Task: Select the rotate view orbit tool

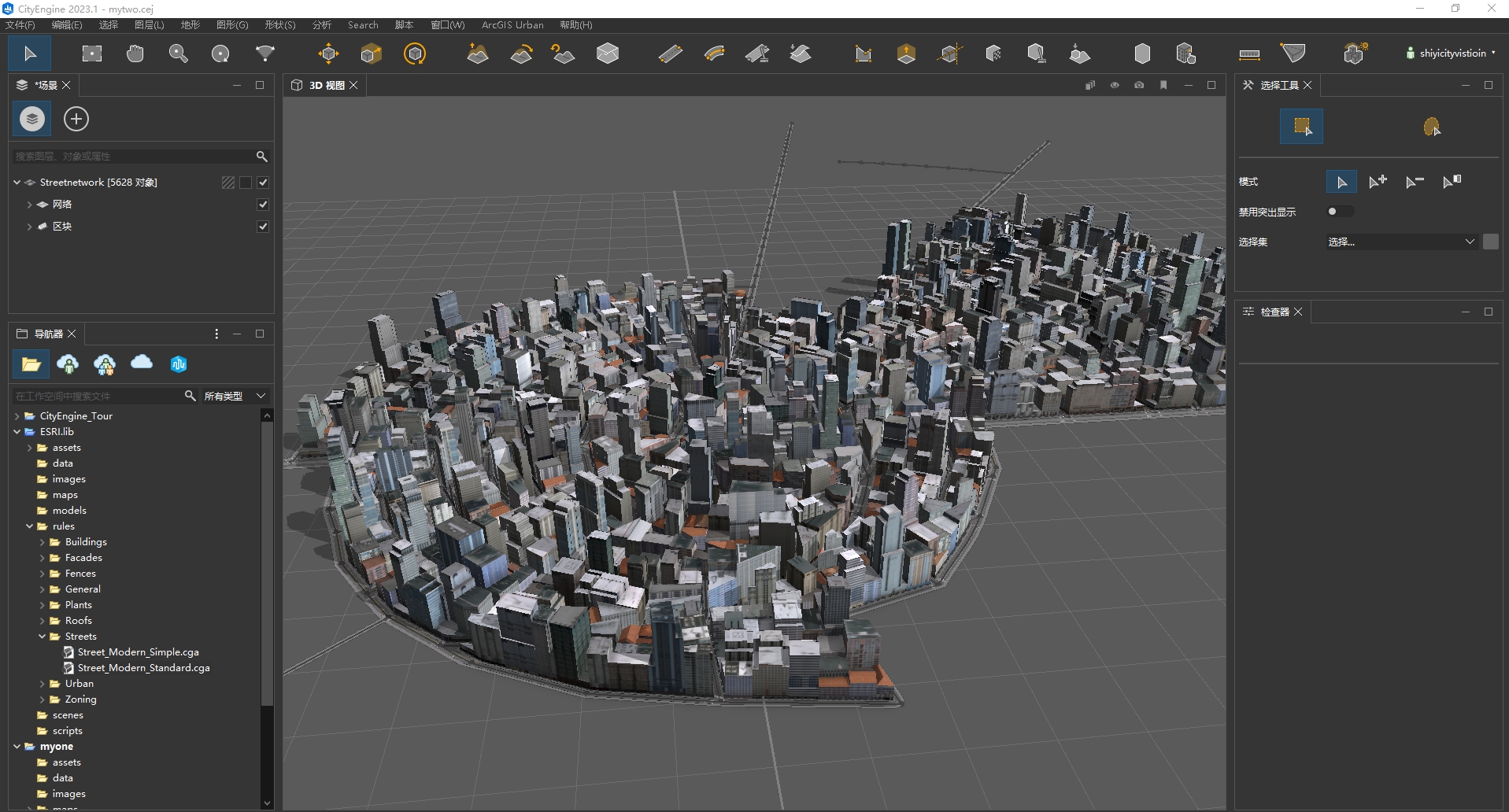Action: pyautogui.click(x=221, y=53)
